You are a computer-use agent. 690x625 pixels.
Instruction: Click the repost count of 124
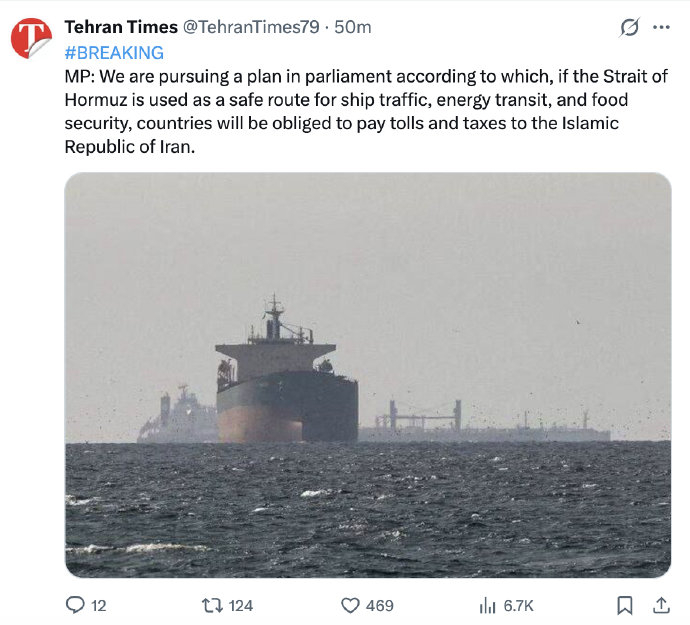(x=241, y=605)
